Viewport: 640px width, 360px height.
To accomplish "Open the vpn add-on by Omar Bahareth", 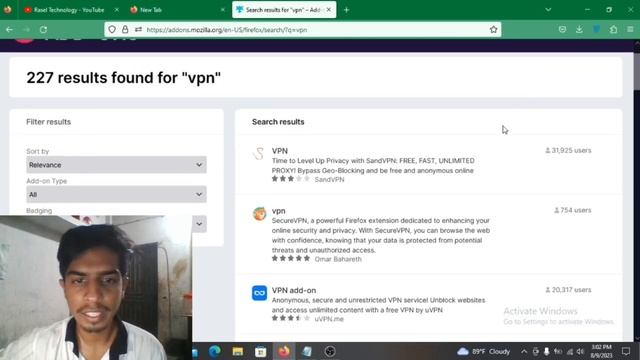I will pos(278,211).
